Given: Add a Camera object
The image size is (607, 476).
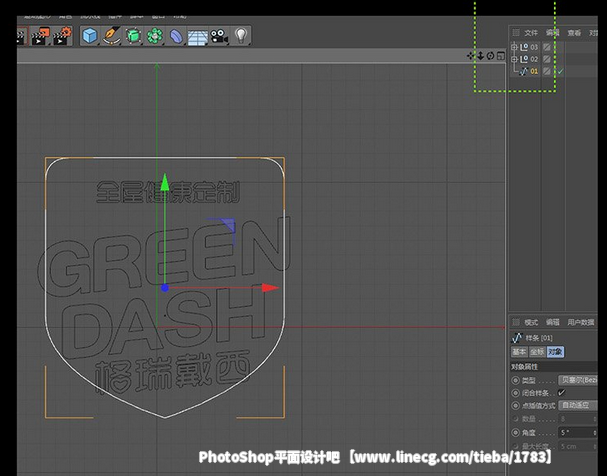Looking at the screenshot, I should tap(219, 36).
